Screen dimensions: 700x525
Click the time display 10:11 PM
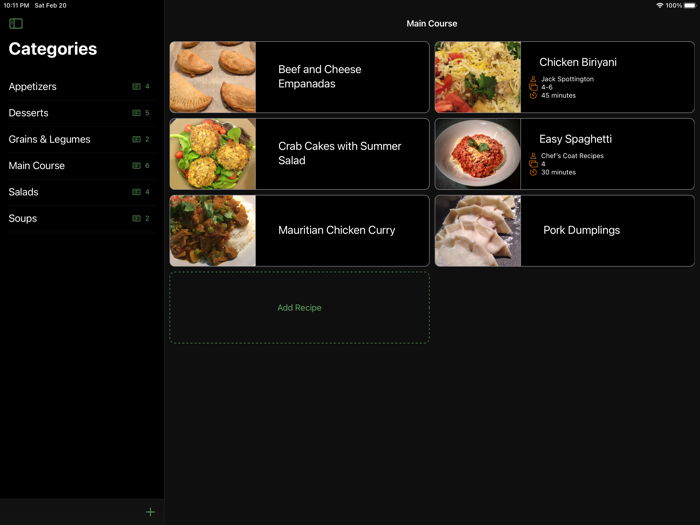click(x=16, y=5)
